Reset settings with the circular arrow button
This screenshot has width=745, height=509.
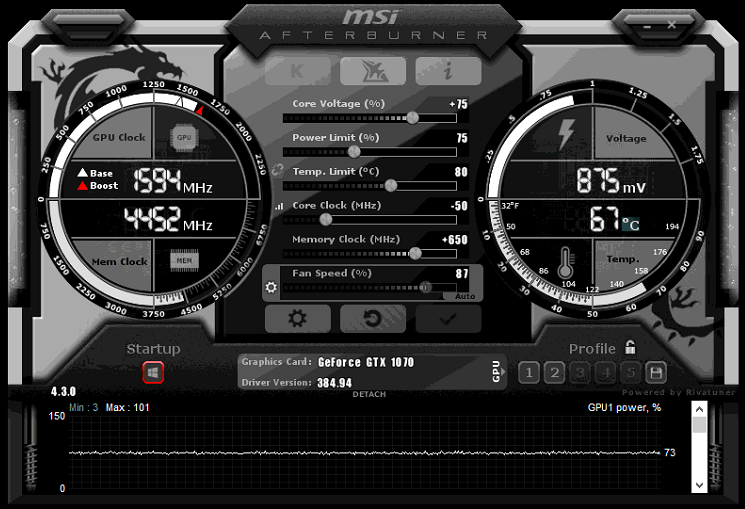373,318
